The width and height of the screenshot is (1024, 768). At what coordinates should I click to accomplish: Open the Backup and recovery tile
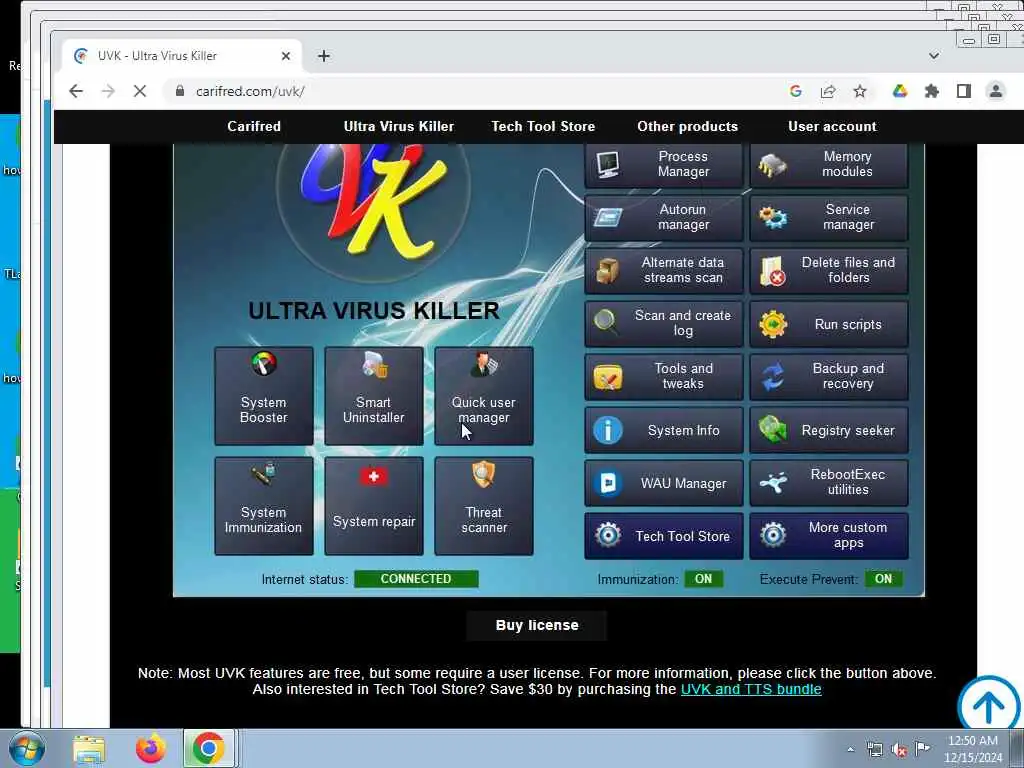829,377
